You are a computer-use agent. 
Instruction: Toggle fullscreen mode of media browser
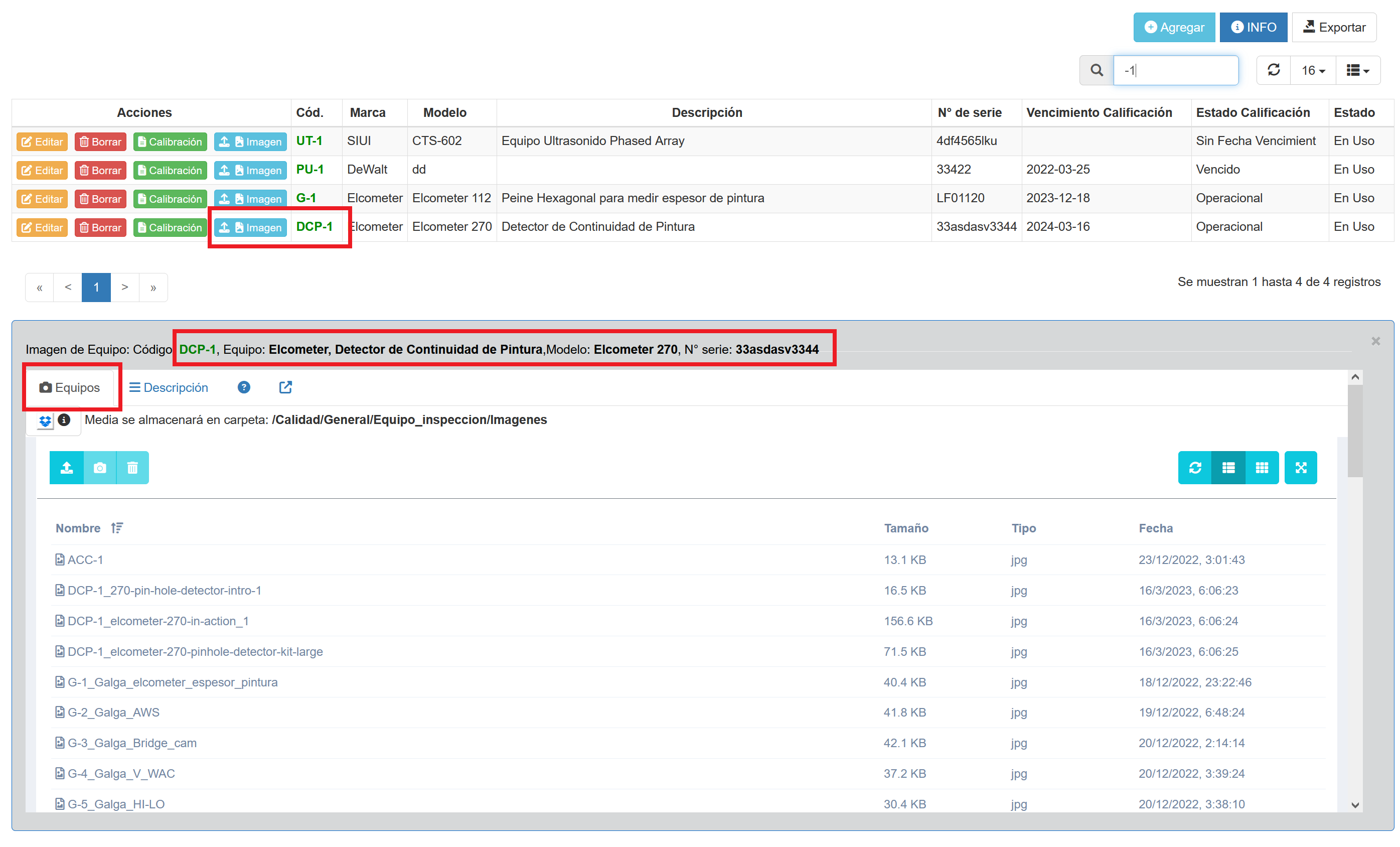(1301, 467)
